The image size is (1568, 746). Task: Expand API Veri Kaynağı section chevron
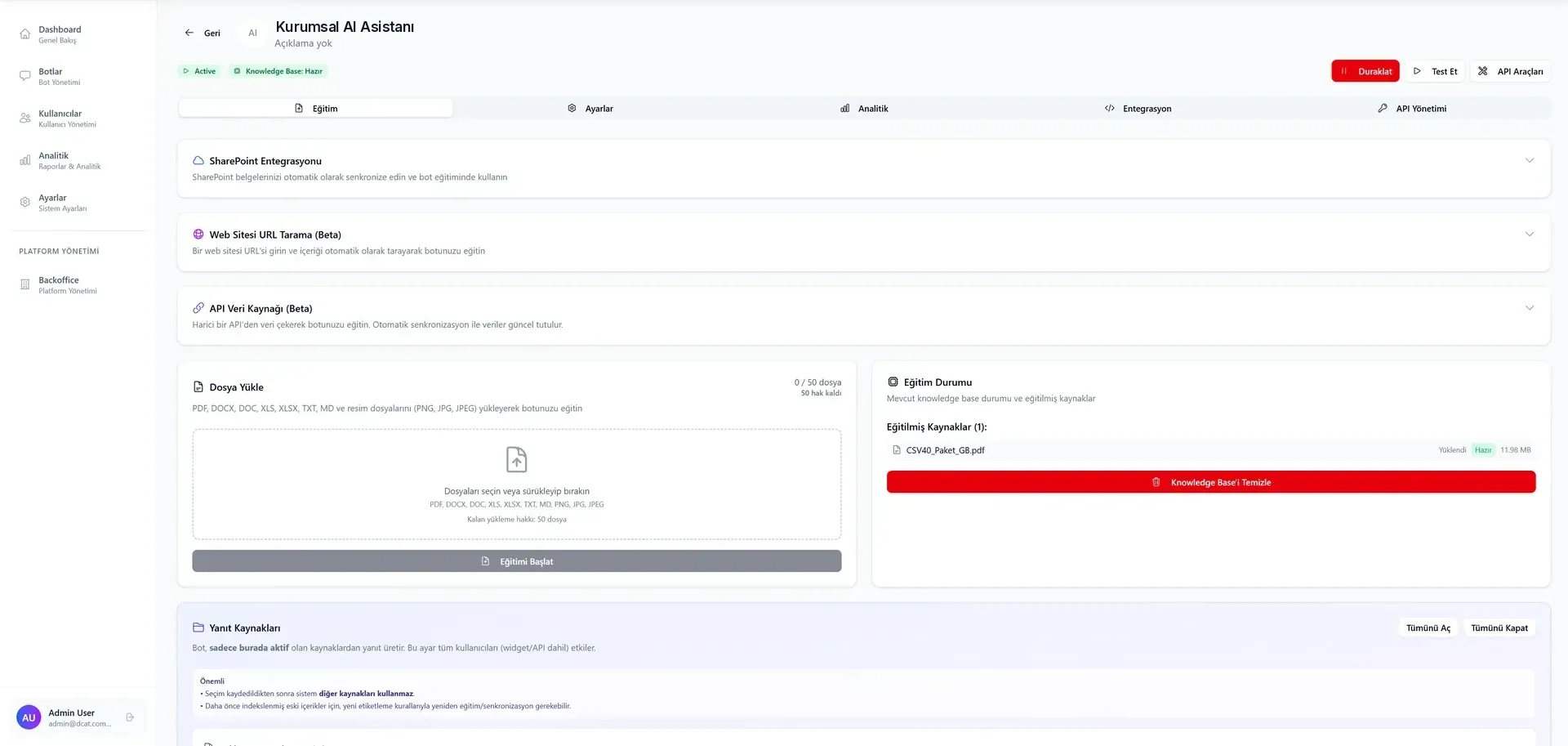(x=1530, y=308)
